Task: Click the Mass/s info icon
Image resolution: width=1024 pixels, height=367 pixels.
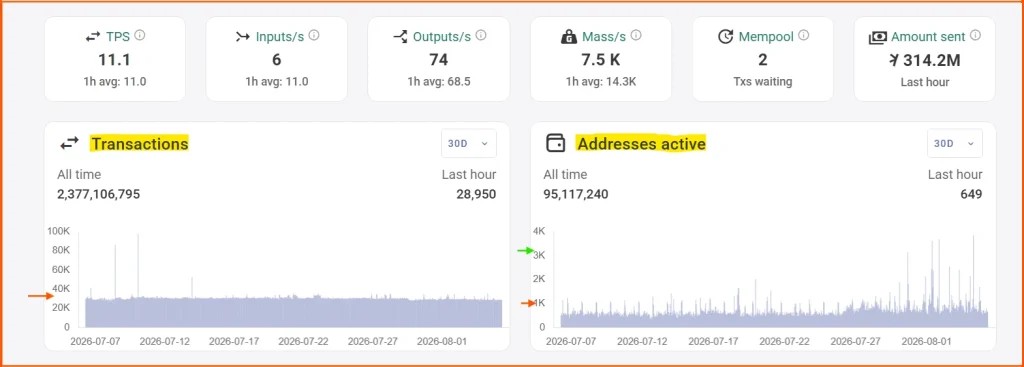Action: pyautogui.click(x=636, y=35)
